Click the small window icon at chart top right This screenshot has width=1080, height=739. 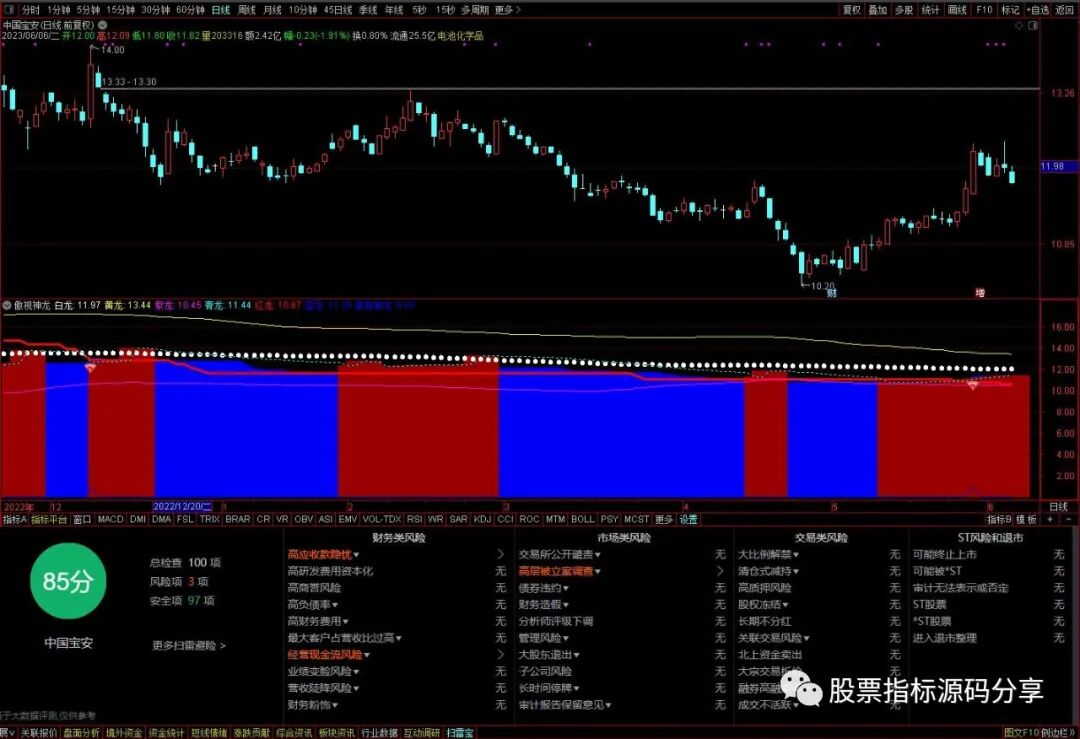click(1033, 25)
